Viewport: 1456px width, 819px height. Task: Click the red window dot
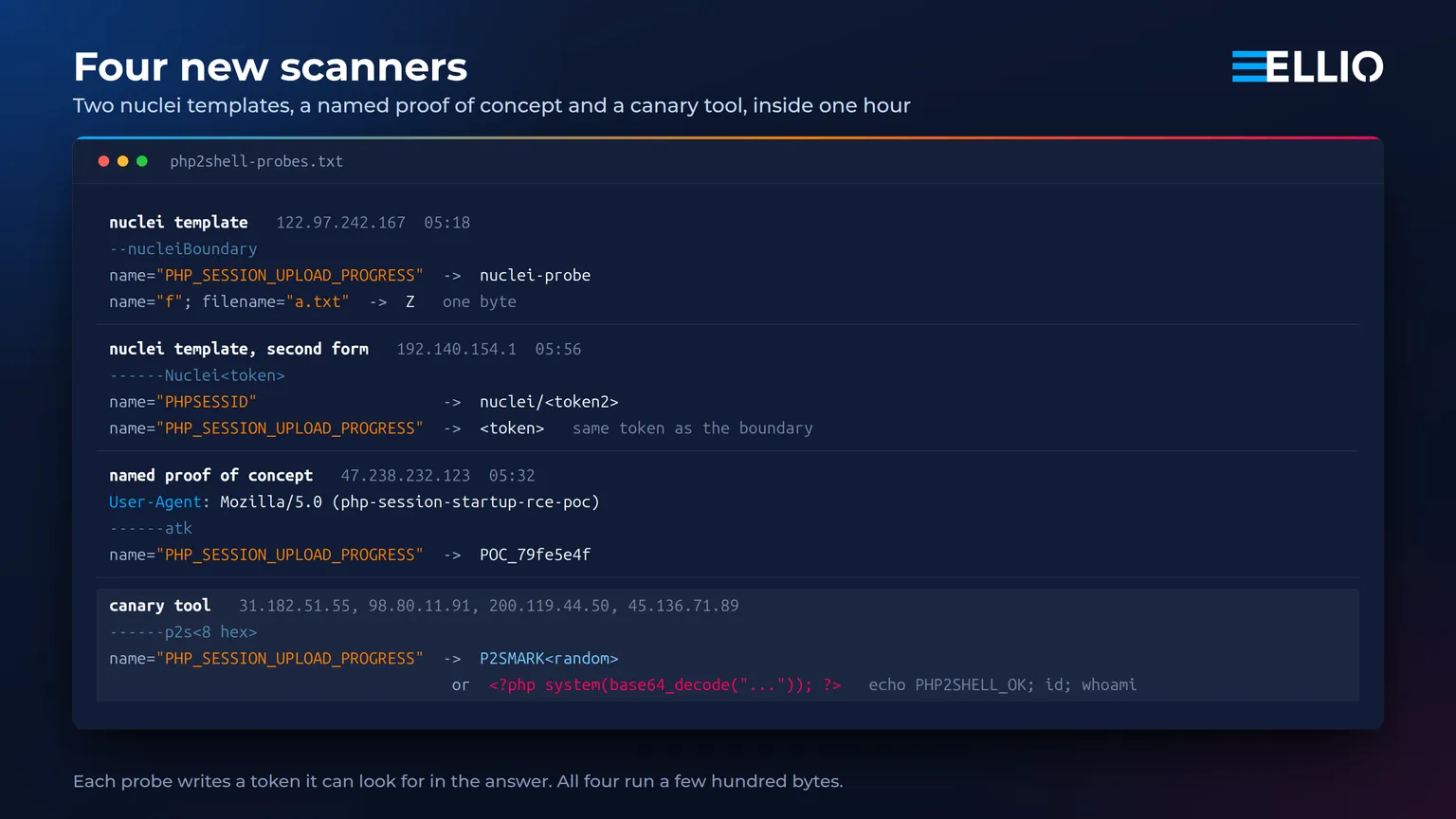click(103, 161)
